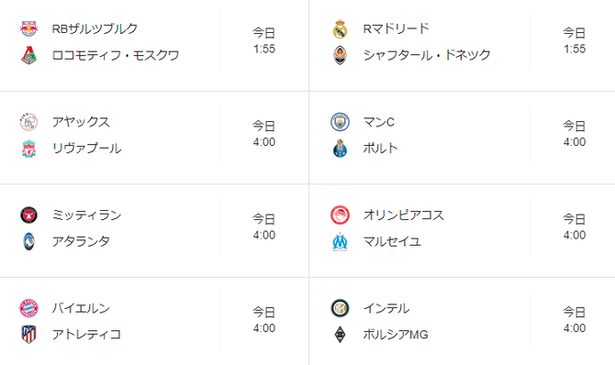Screen dimensions: 615x365
Task: Click the Liverpool club crest
Action: [x=29, y=149]
